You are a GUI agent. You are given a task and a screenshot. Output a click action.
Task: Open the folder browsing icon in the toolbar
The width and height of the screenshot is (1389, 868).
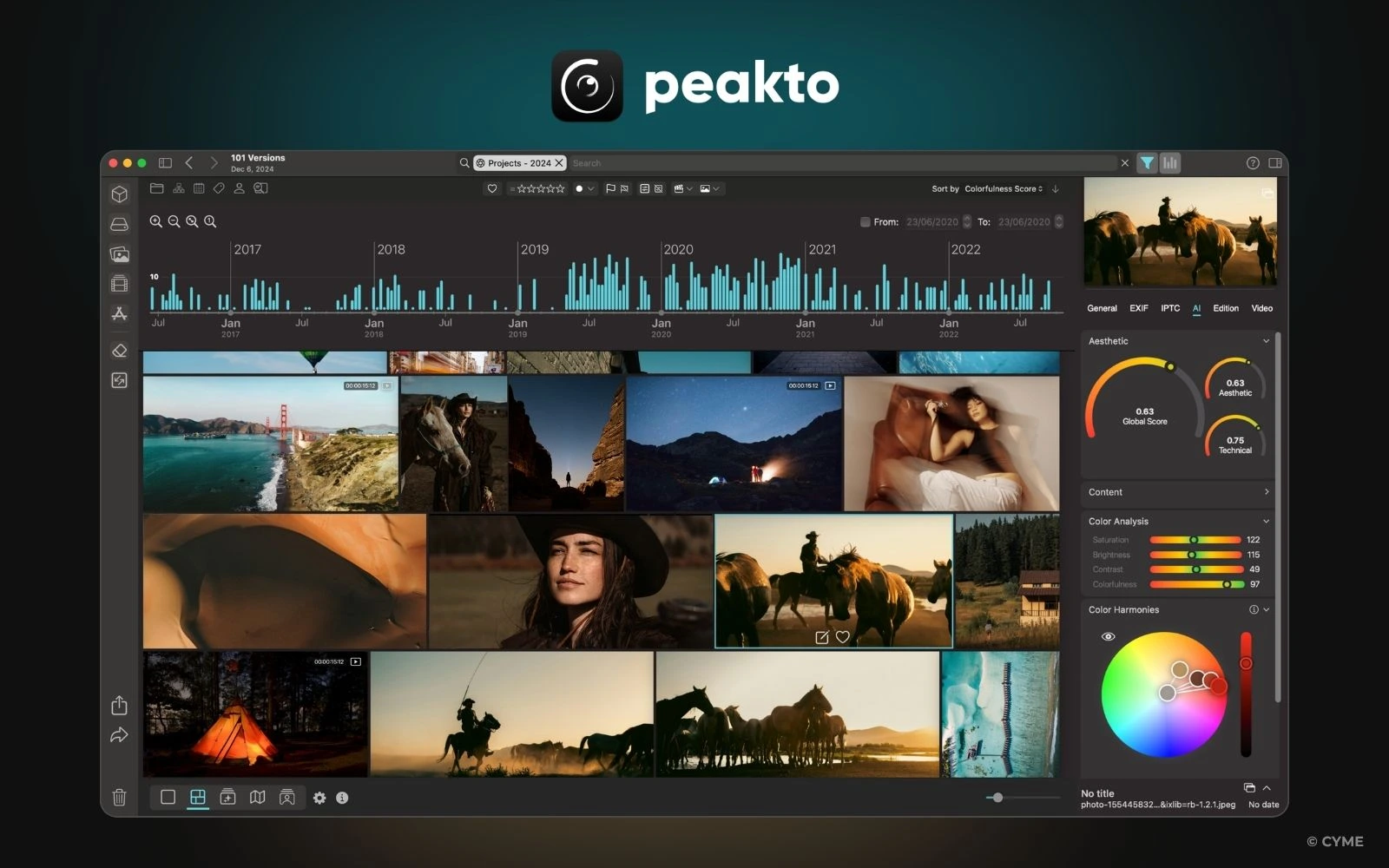coord(157,188)
